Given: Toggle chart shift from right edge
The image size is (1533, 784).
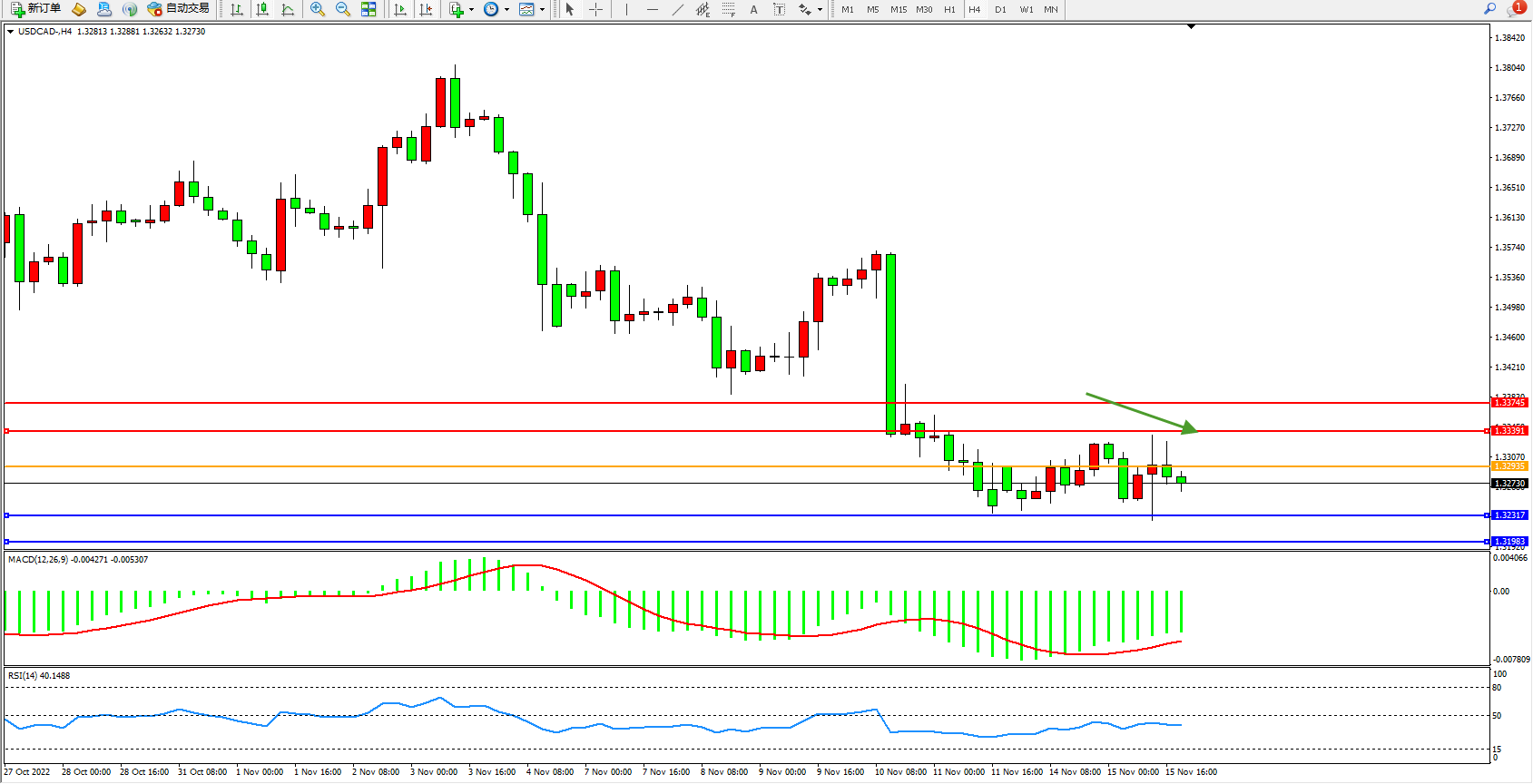Looking at the screenshot, I should (426, 9).
